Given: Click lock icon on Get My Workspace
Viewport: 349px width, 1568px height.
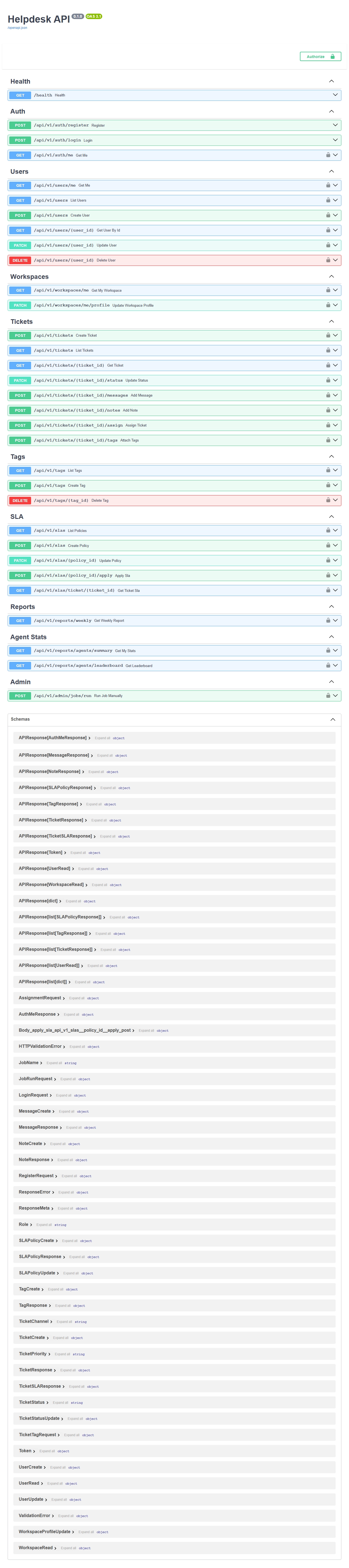Looking at the screenshot, I should click(328, 290).
